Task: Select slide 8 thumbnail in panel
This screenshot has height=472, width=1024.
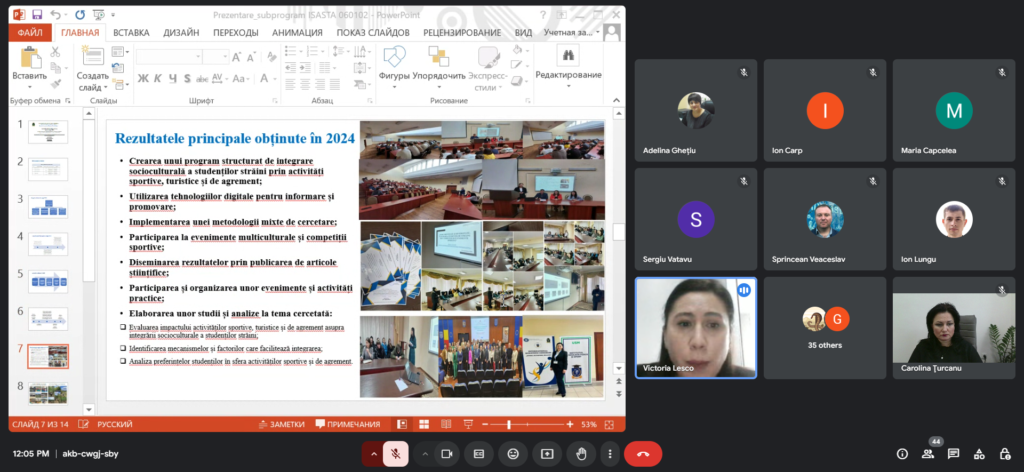Action: pos(48,393)
